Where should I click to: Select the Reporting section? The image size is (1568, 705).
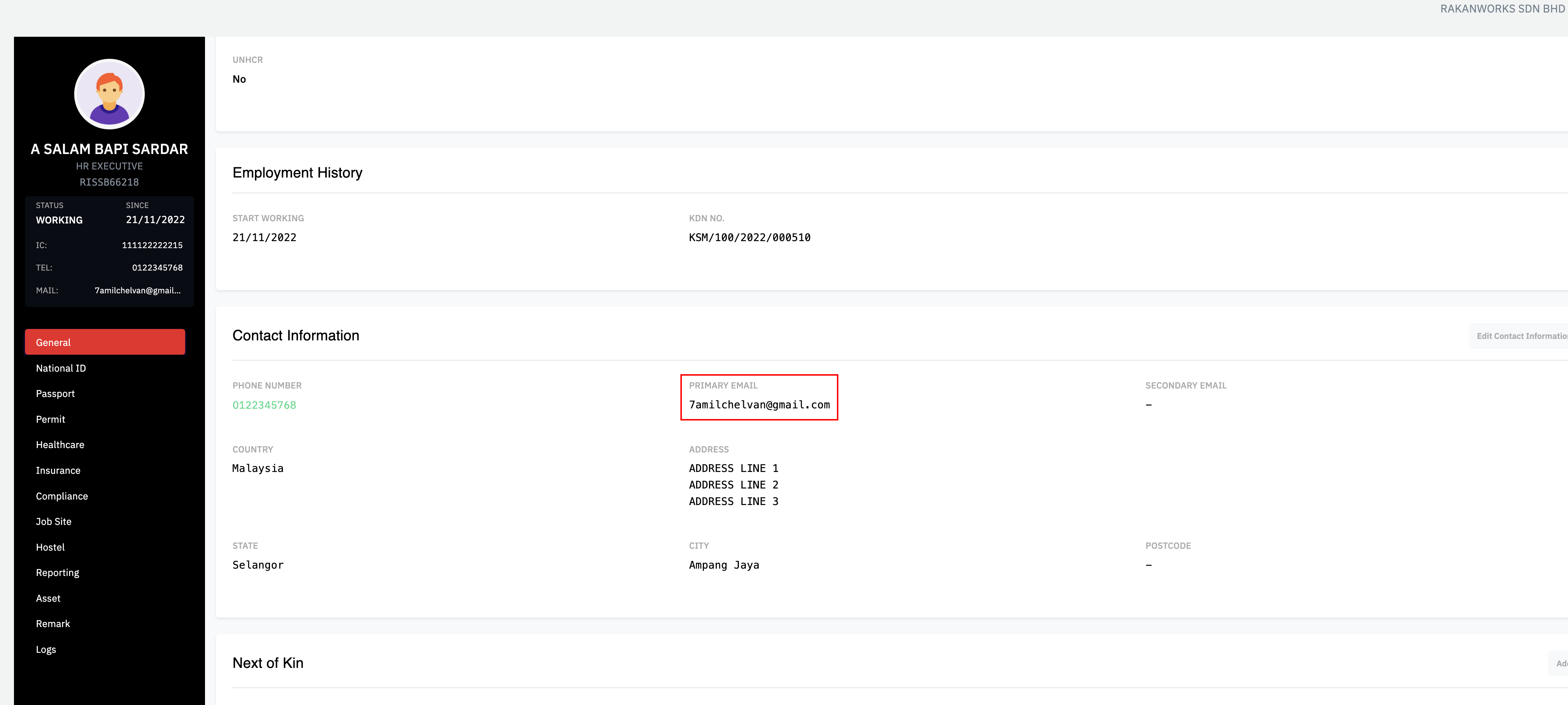58,573
